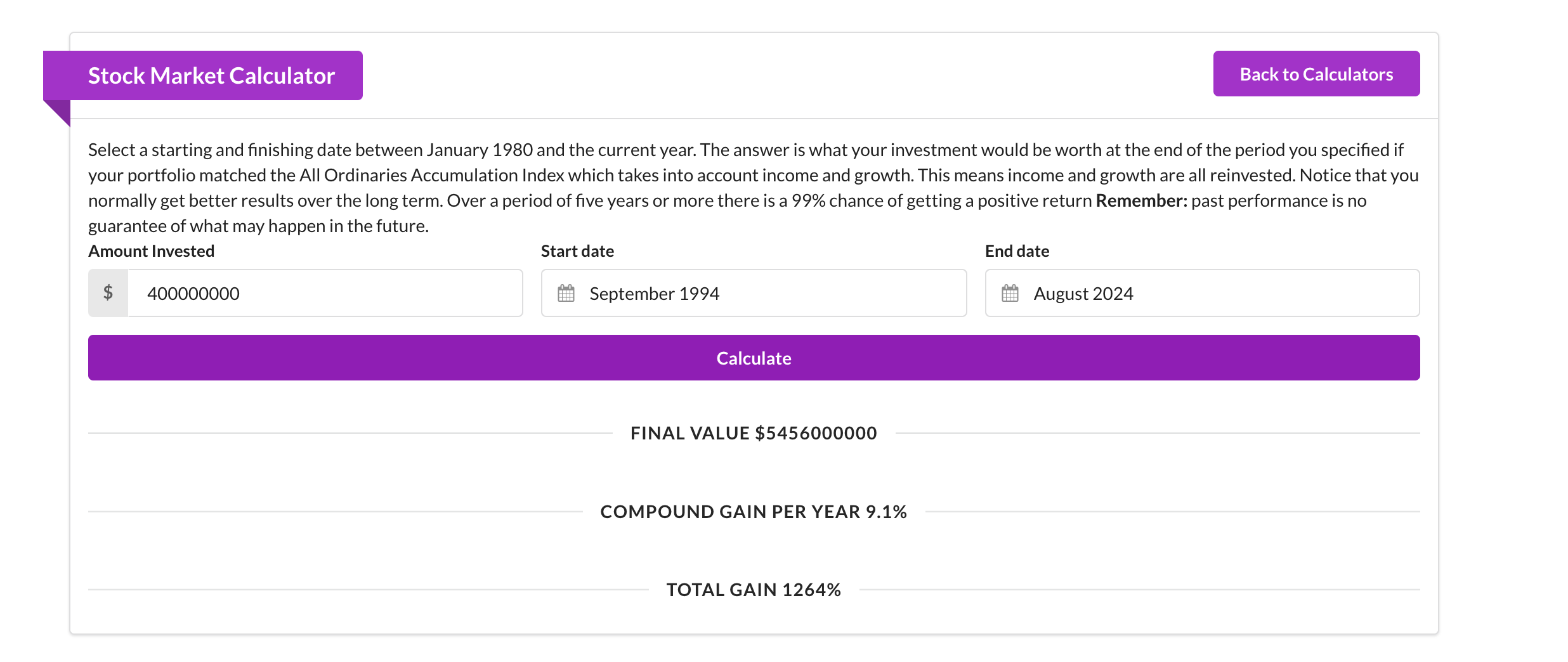The height and width of the screenshot is (662, 1568).
Task: Select the Compound Gain Per Year 9.1% result
Action: click(754, 512)
